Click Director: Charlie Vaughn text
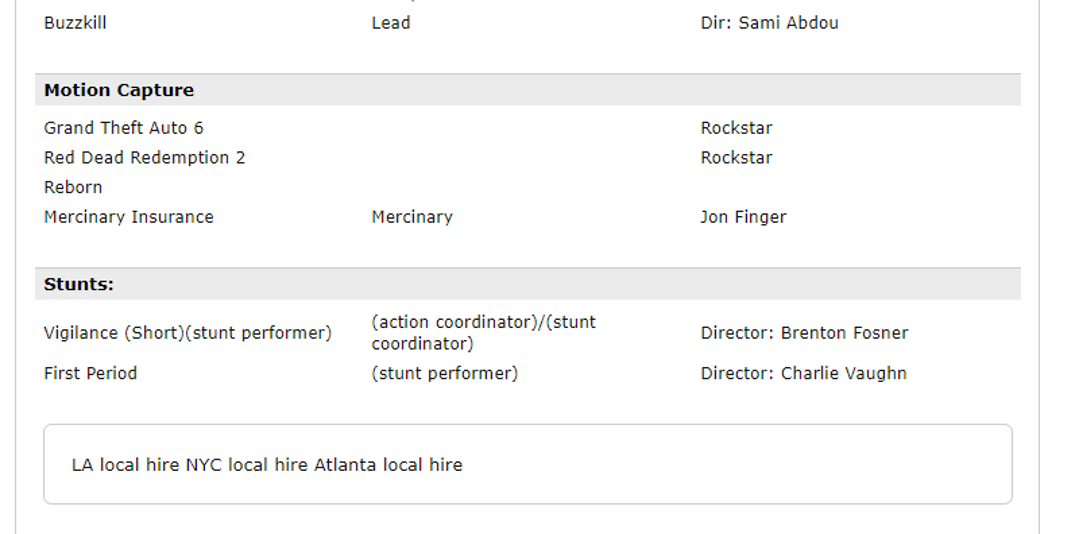 (x=803, y=374)
